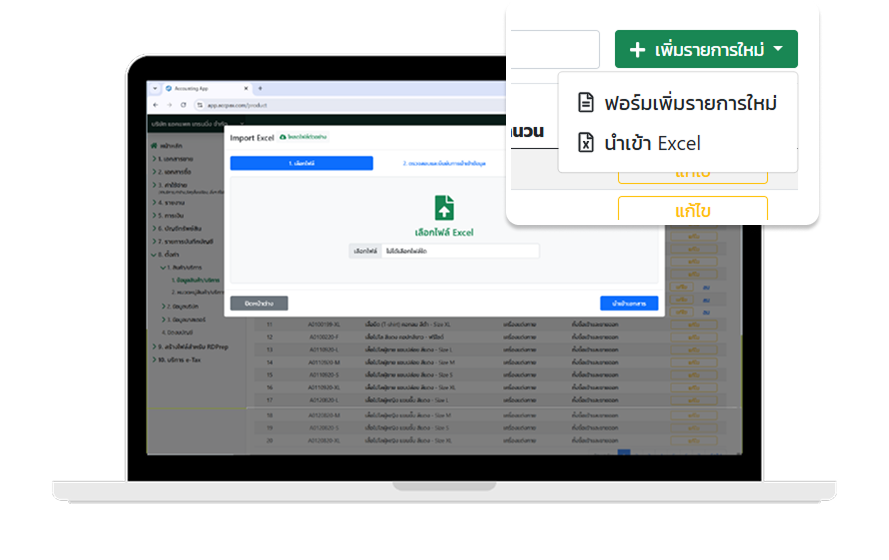Image resolution: width=889 pixels, height=560 pixels.
Task: Click the browser forward arrow
Action: (170, 105)
